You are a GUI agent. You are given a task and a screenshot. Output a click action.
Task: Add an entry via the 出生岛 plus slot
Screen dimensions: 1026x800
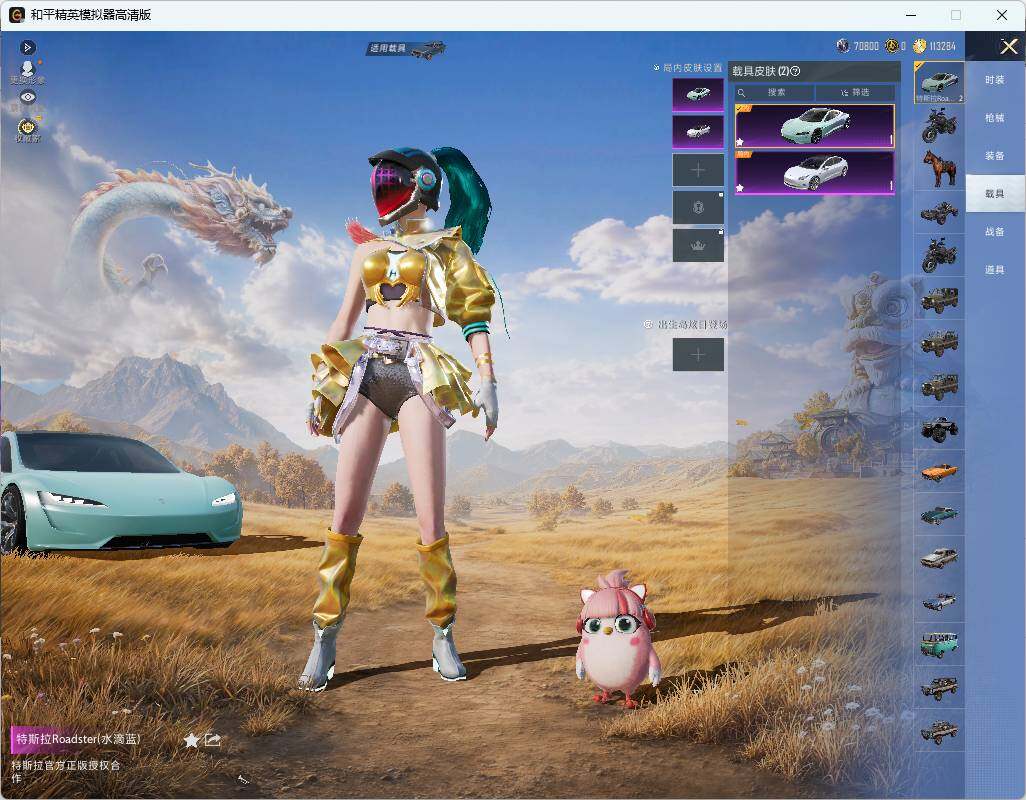click(x=698, y=355)
